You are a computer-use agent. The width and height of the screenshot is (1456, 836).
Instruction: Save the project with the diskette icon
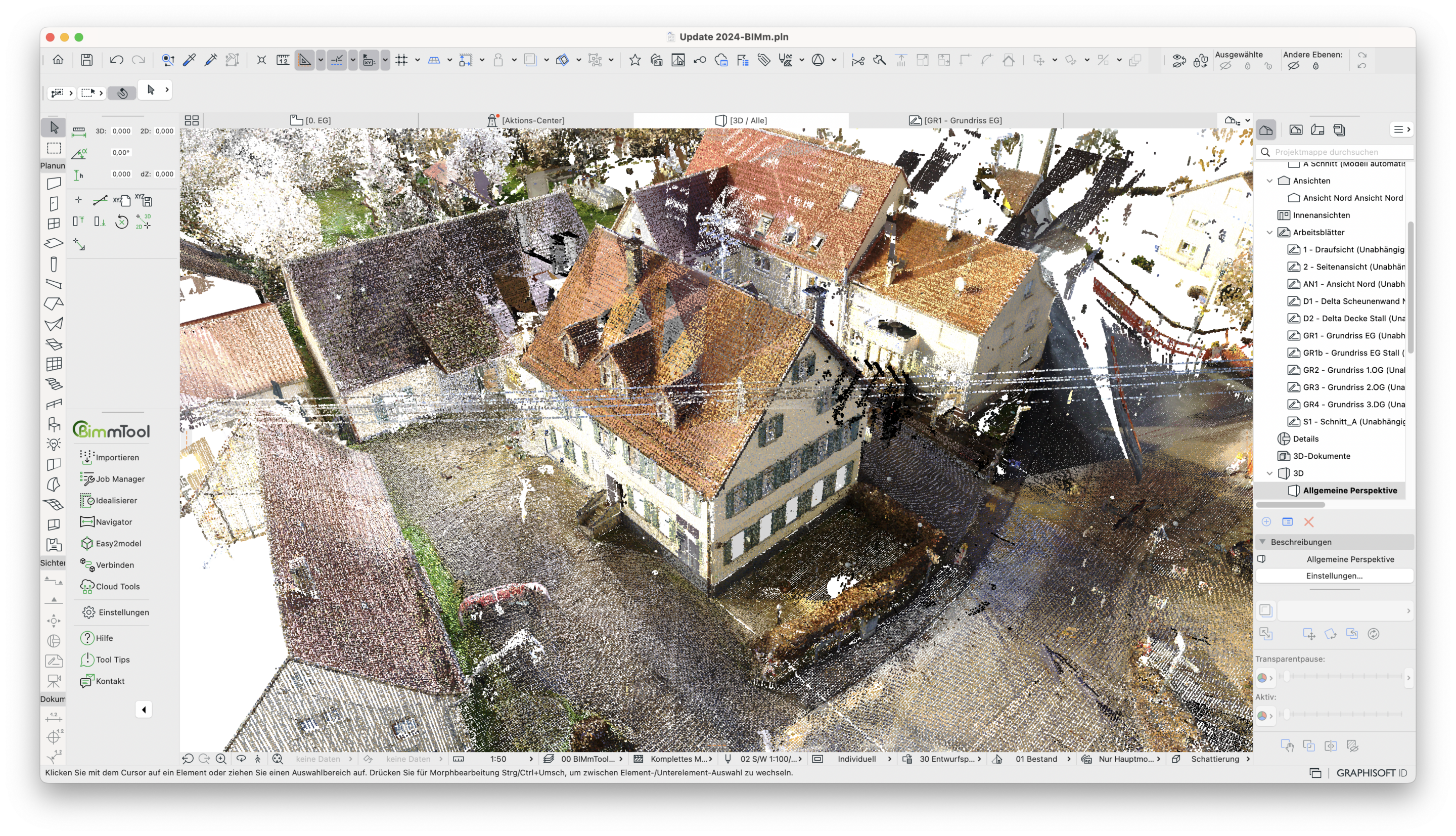coord(86,60)
